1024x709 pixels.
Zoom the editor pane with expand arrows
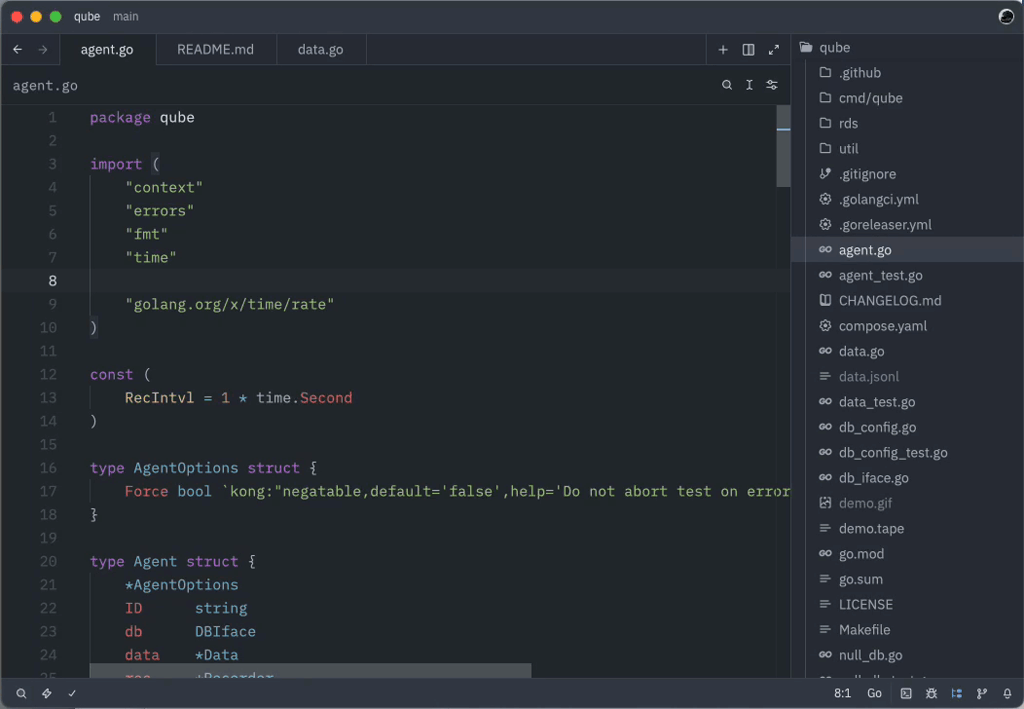point(773,50)
